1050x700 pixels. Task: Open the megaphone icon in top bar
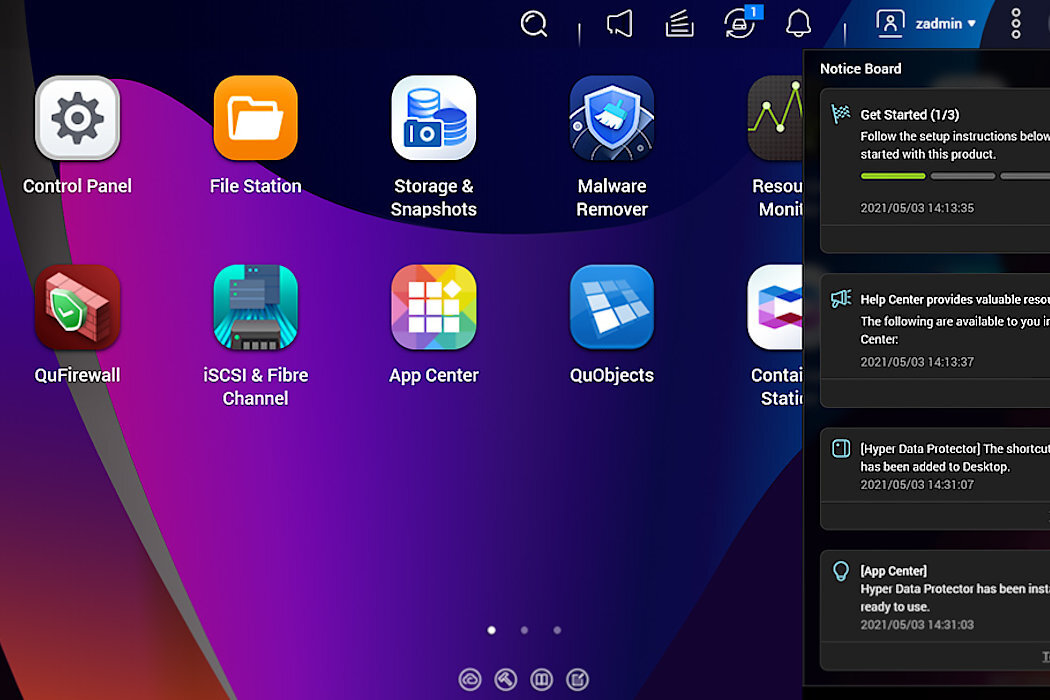click(x=619, y=24)
